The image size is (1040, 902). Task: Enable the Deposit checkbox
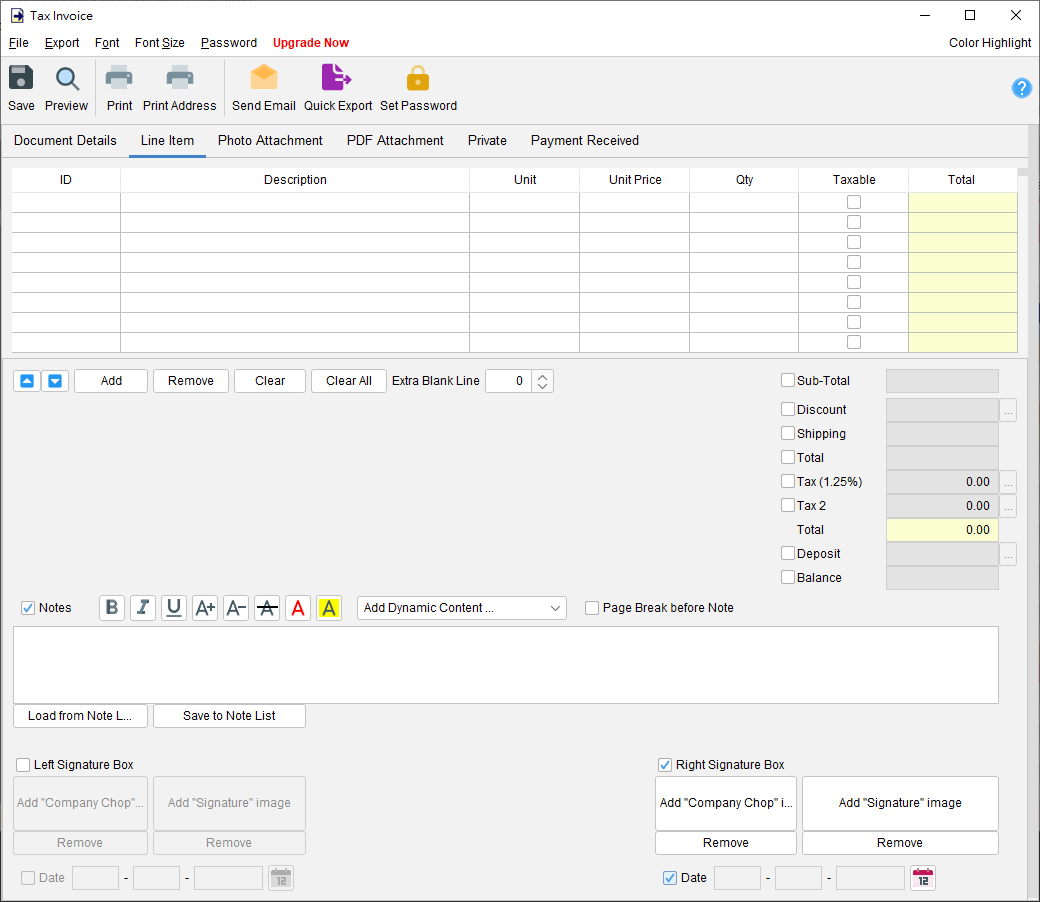tap(788, 553)
